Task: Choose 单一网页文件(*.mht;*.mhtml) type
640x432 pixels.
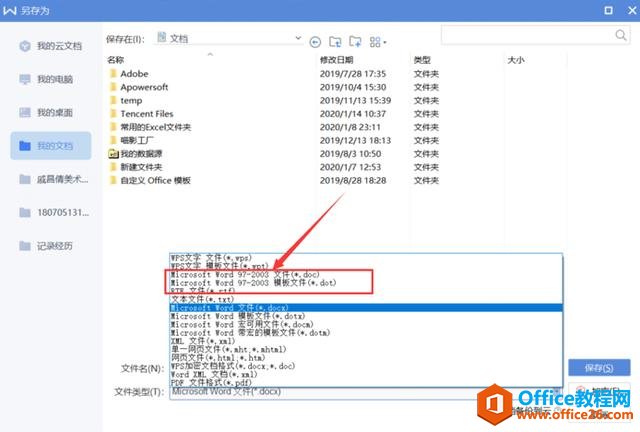Action: click(x=366, y=349)
